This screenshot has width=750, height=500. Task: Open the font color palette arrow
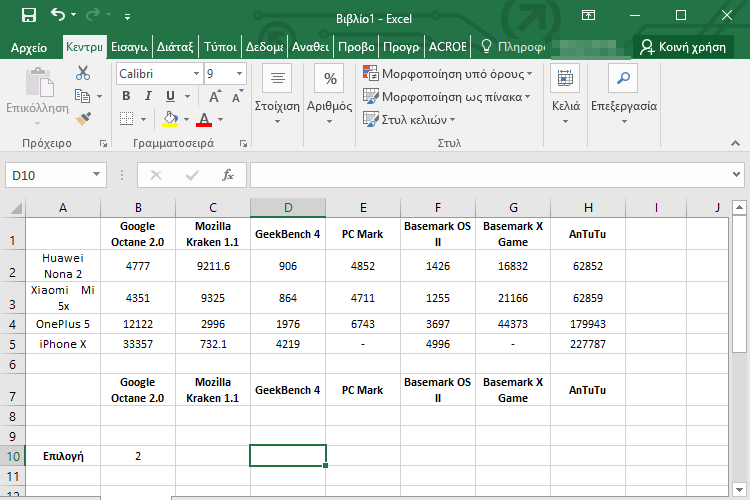coord(221,120)
